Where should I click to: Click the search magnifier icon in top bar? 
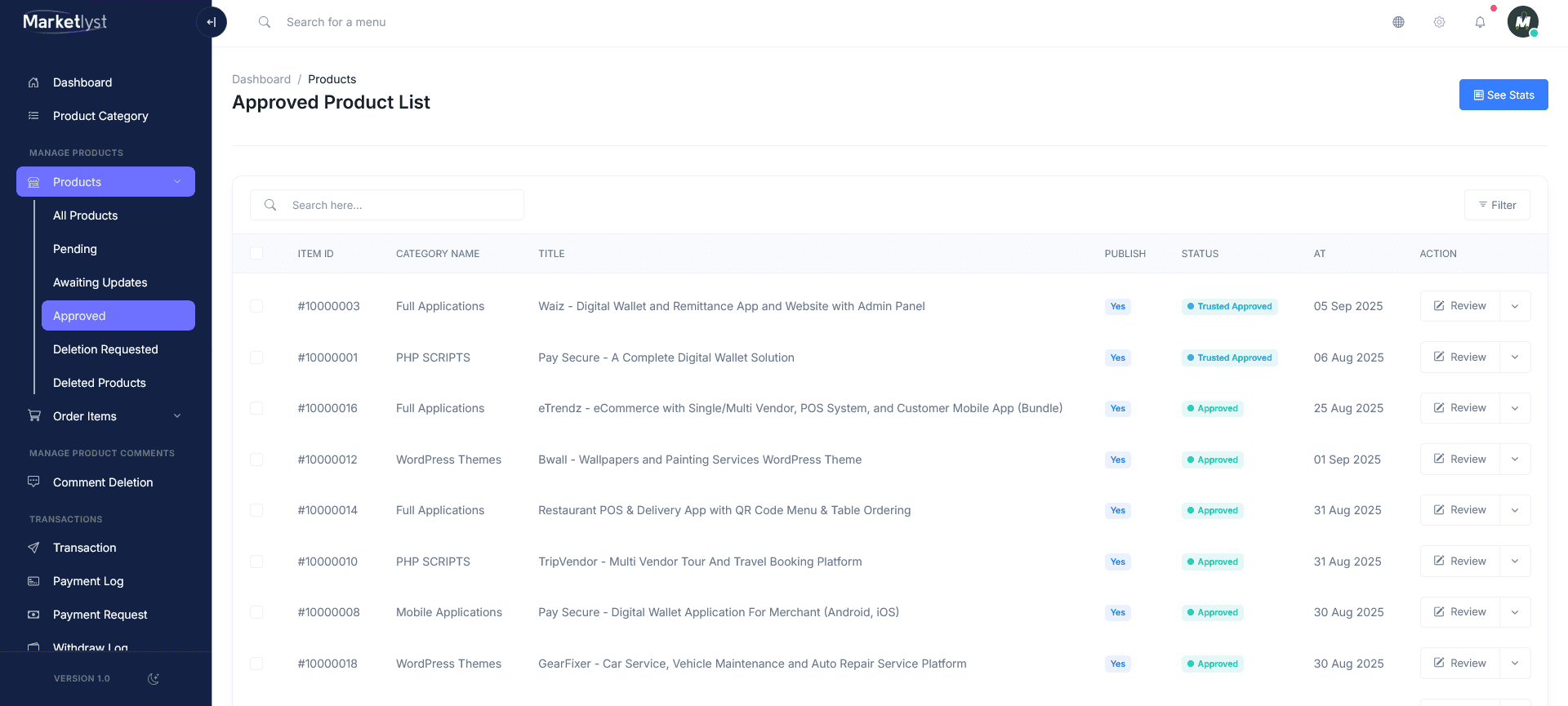click(x=265, y=22)
